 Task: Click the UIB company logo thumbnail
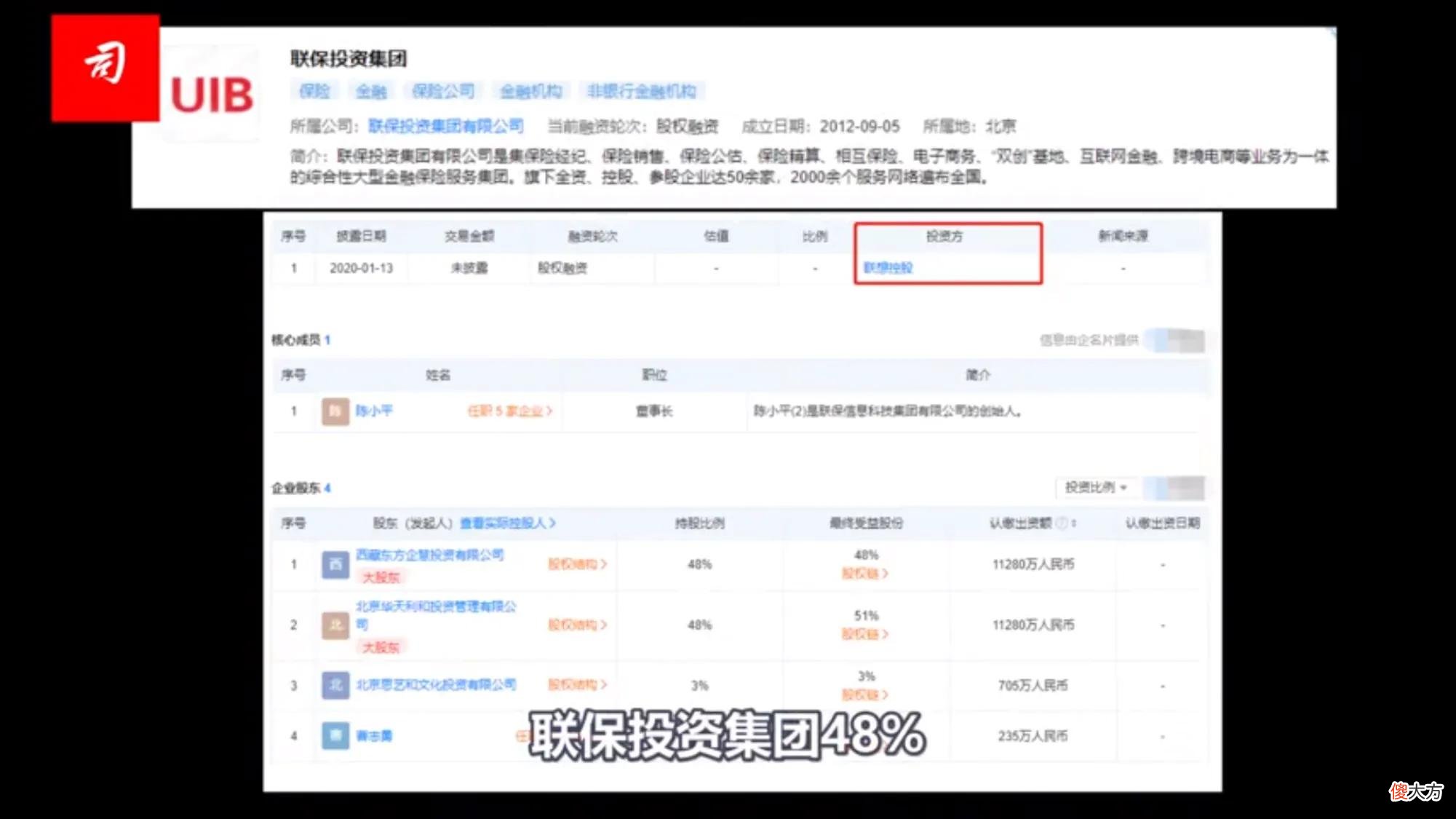(211, 95)
